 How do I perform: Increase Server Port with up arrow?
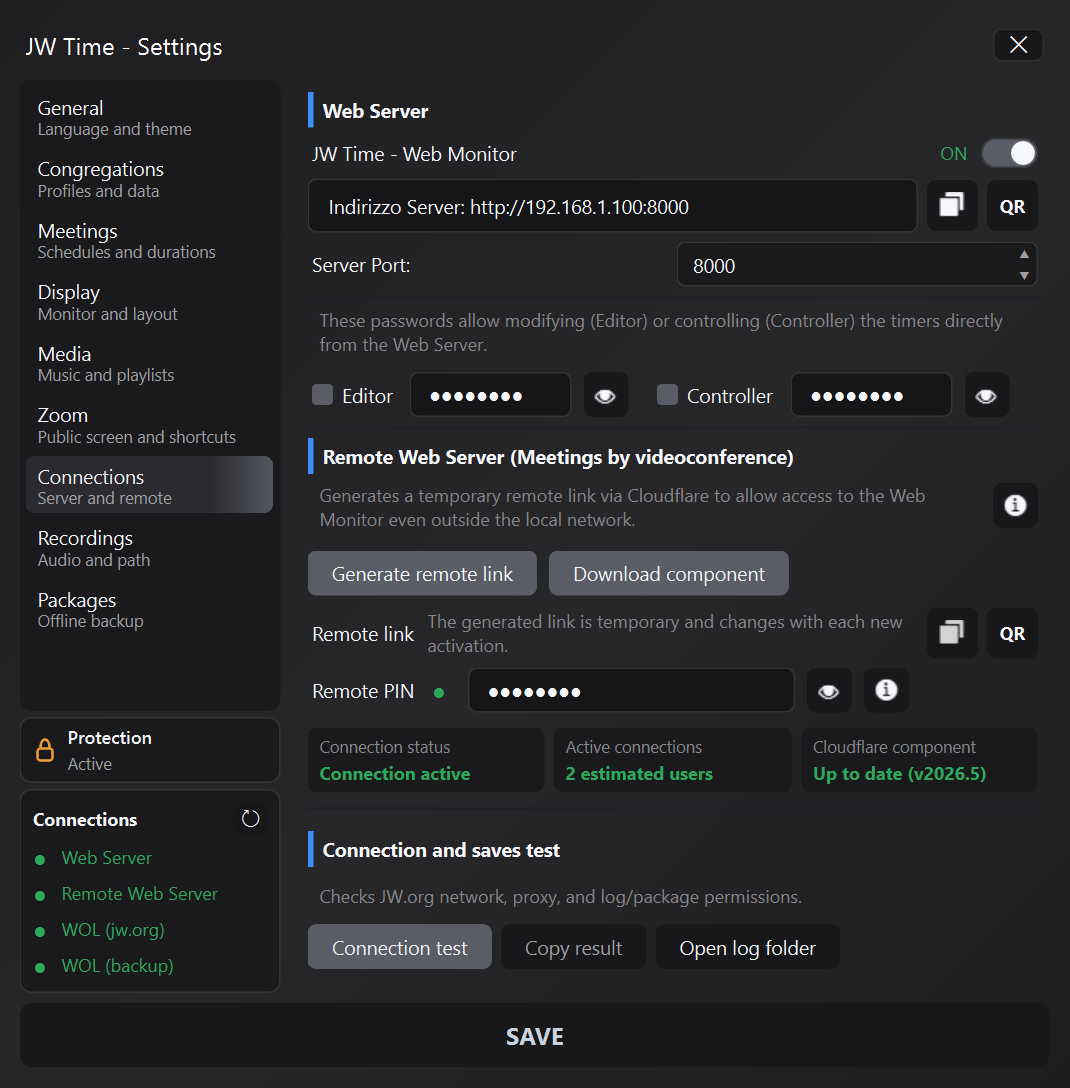click(x=1024, y=254)
